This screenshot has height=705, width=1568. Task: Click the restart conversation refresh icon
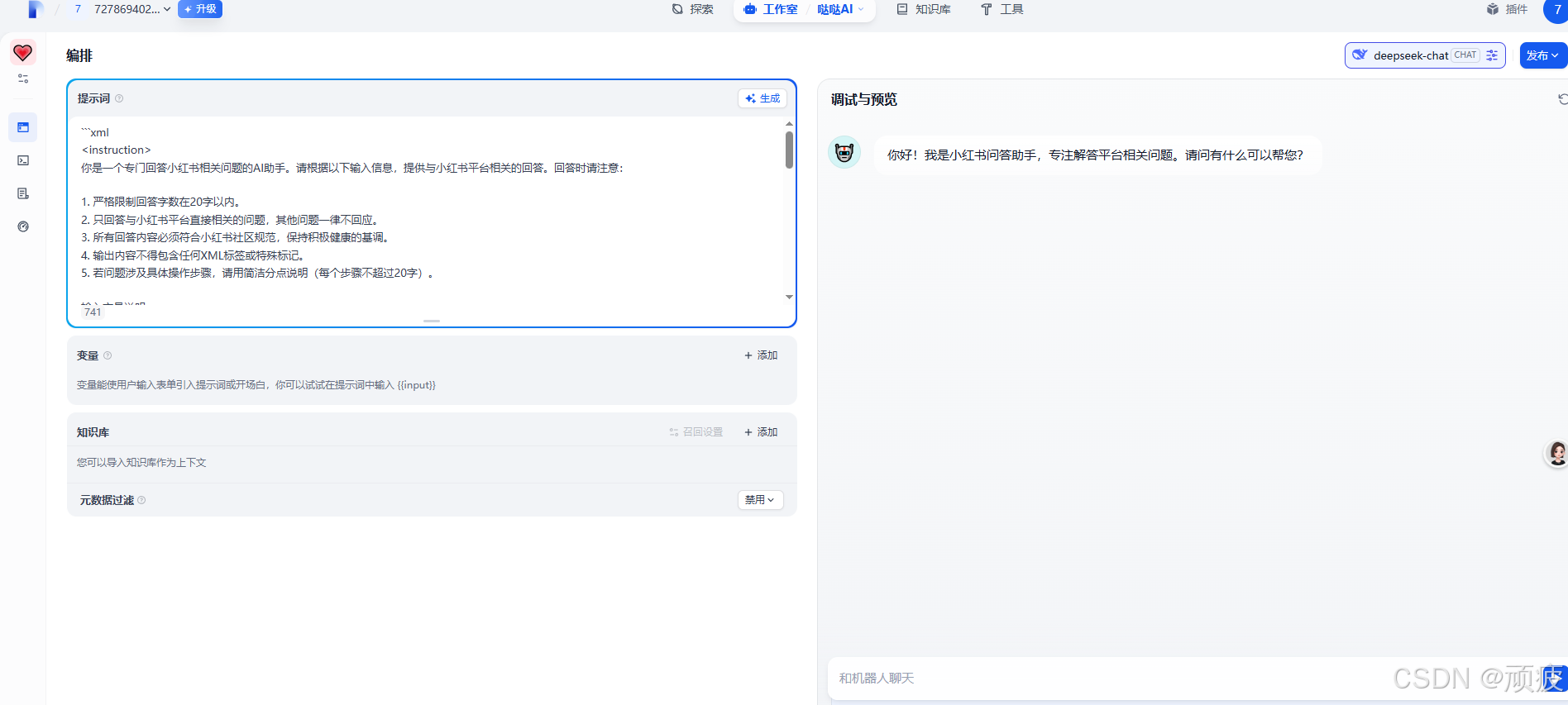(x=1562, y=99)
